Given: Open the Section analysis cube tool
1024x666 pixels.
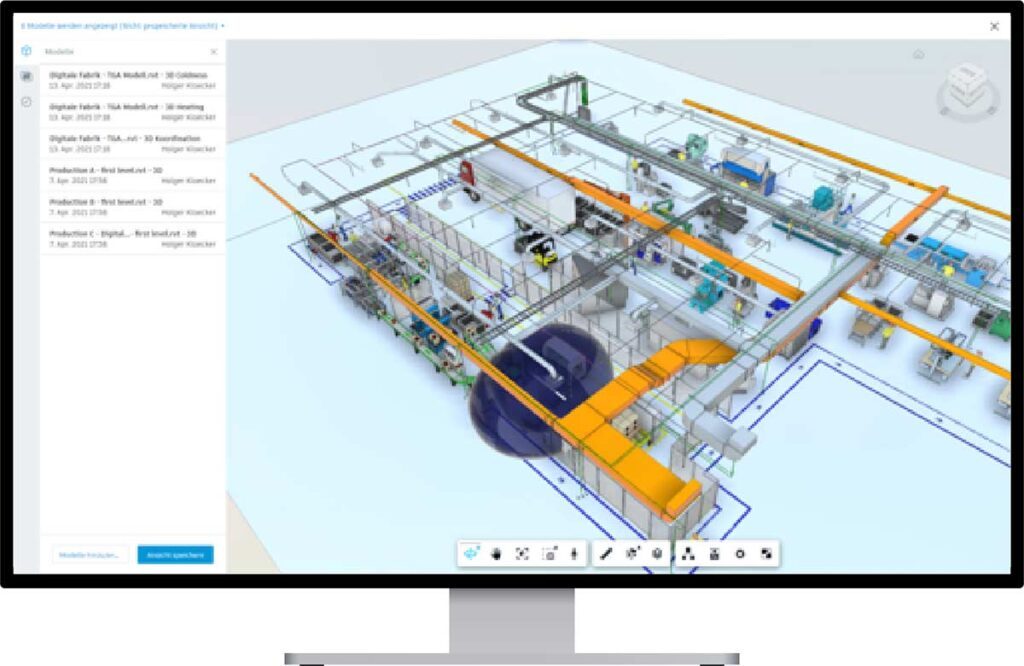Looking at the screenshot, I should [657, 554].
